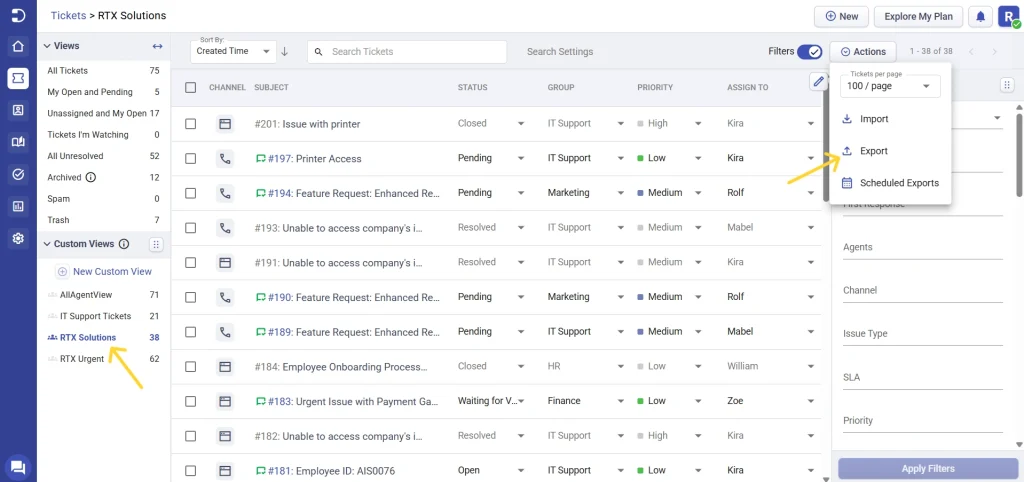
Task: Click the pencil edit columns icon
Action: tap(818, 82)
